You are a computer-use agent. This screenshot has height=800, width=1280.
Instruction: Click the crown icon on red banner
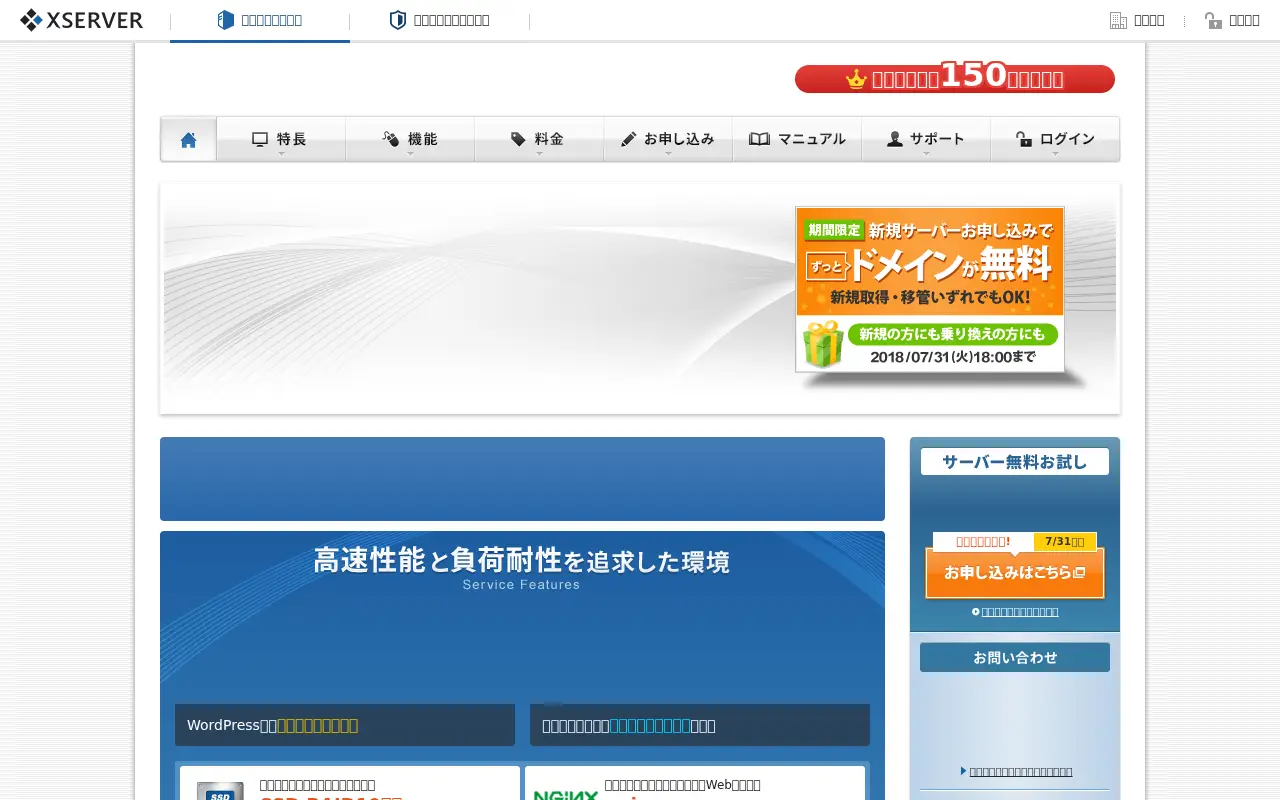(856, 79)
